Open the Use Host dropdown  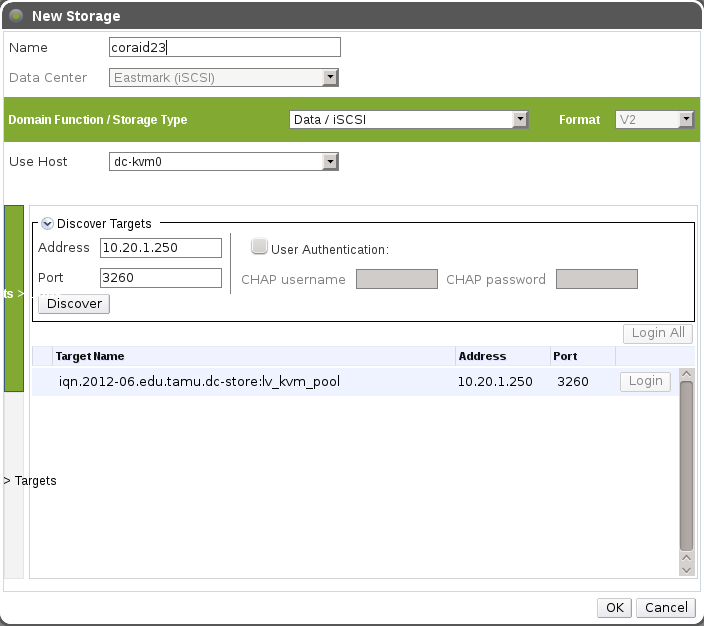(223, 162)
